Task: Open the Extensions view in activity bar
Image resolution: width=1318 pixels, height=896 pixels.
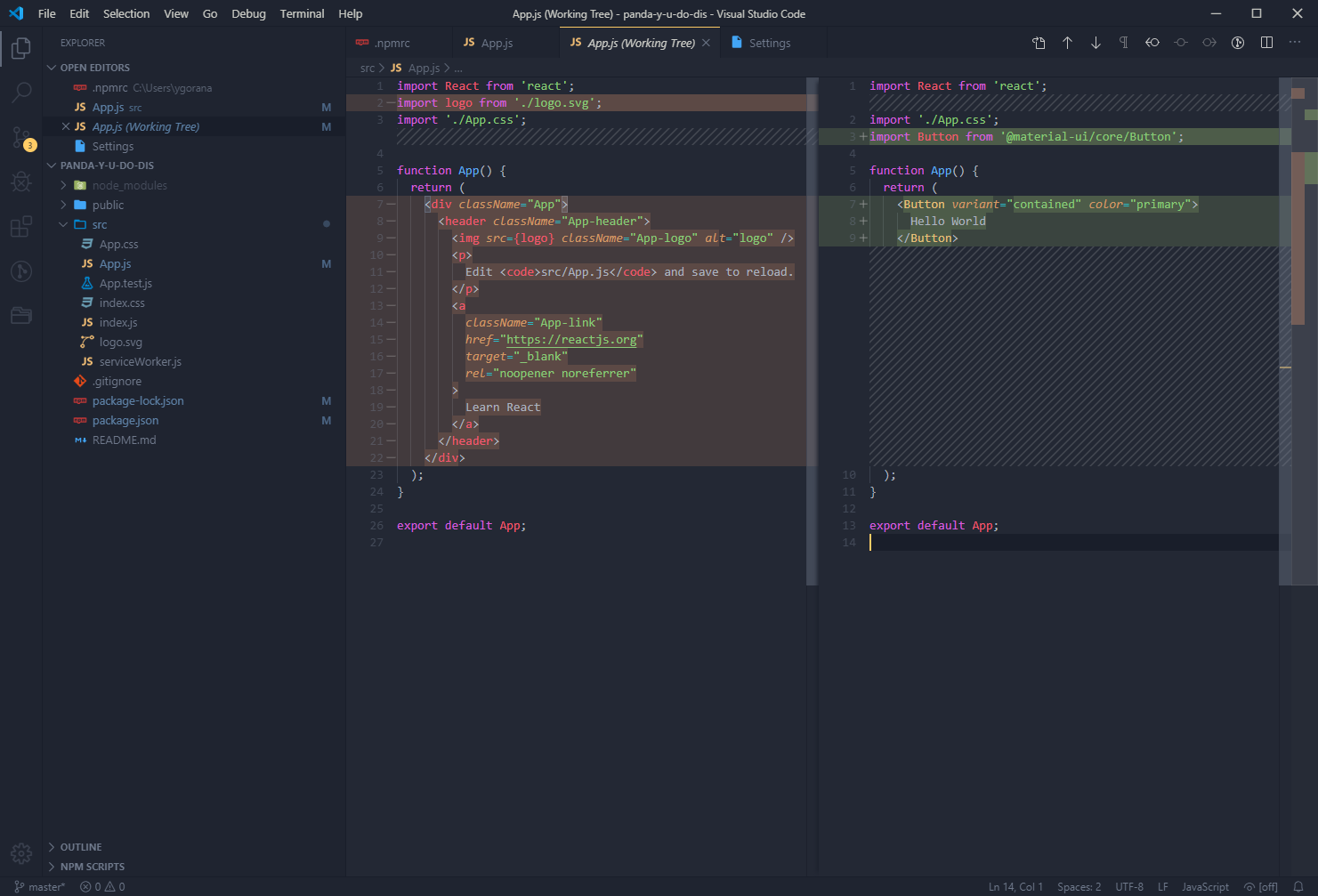Action: [21, 227]
